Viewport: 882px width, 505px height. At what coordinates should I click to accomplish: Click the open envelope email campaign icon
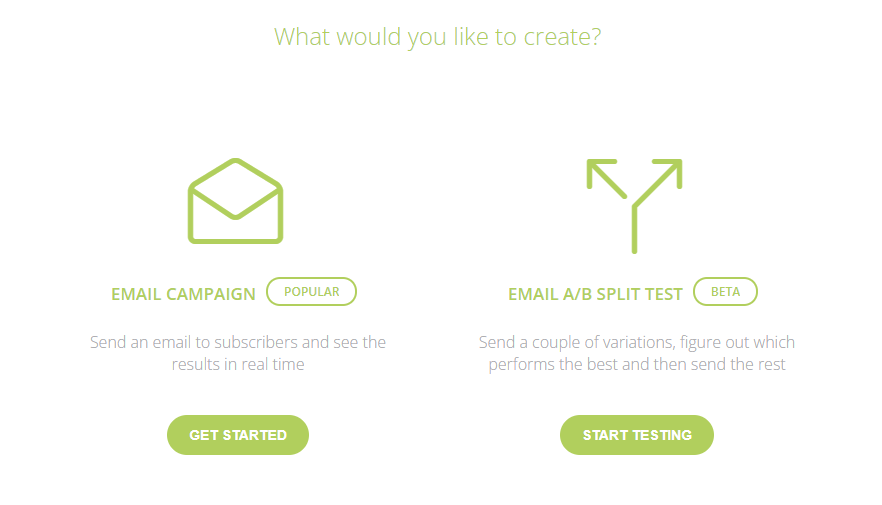point(235,201)
